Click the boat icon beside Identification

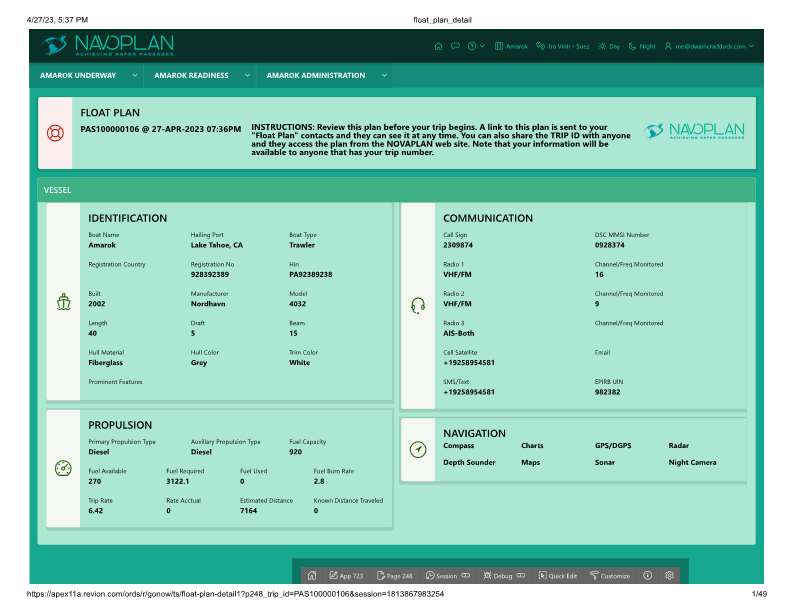[62, 301]
